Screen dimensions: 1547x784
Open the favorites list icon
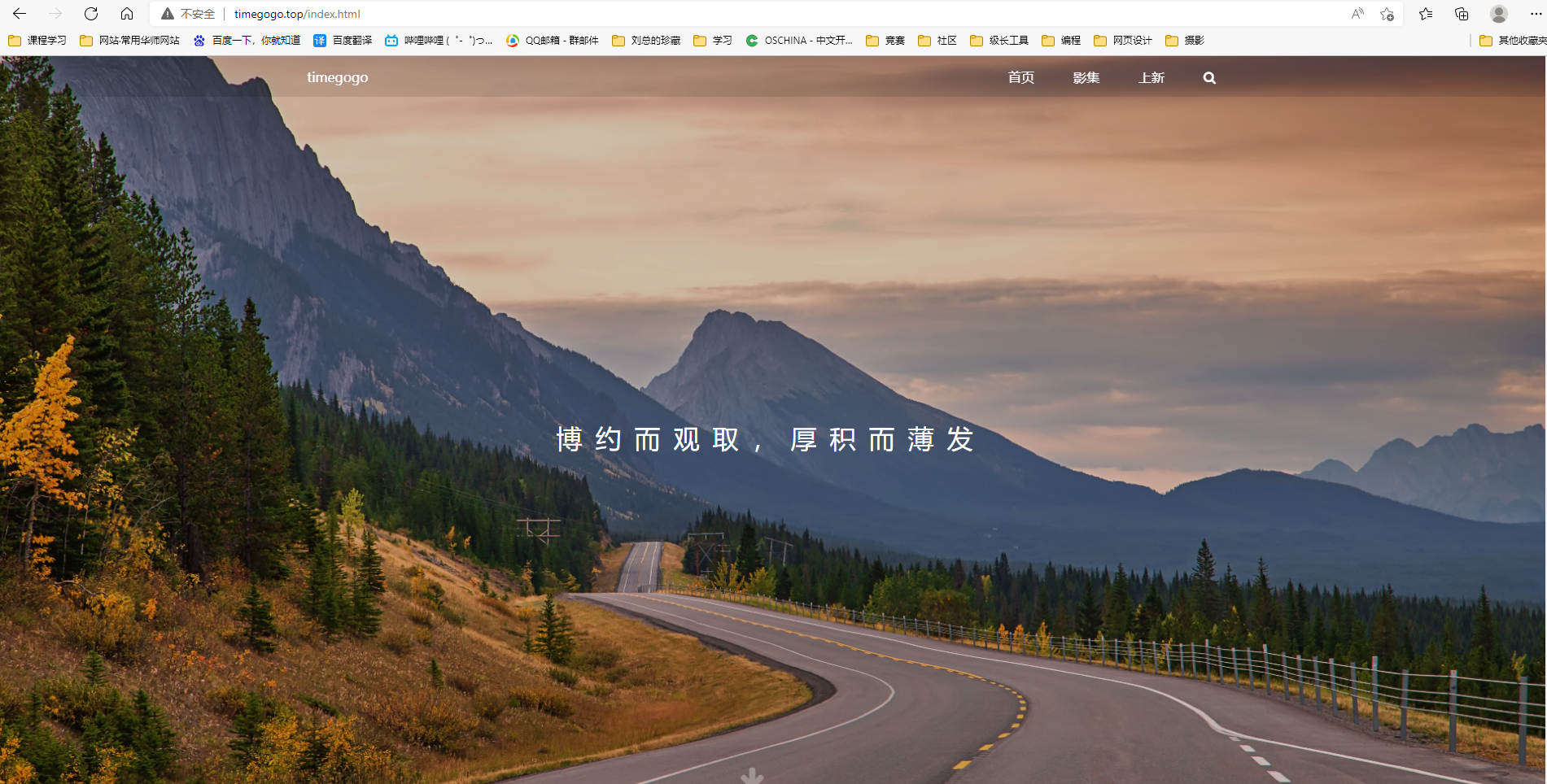coord(1426,14)
